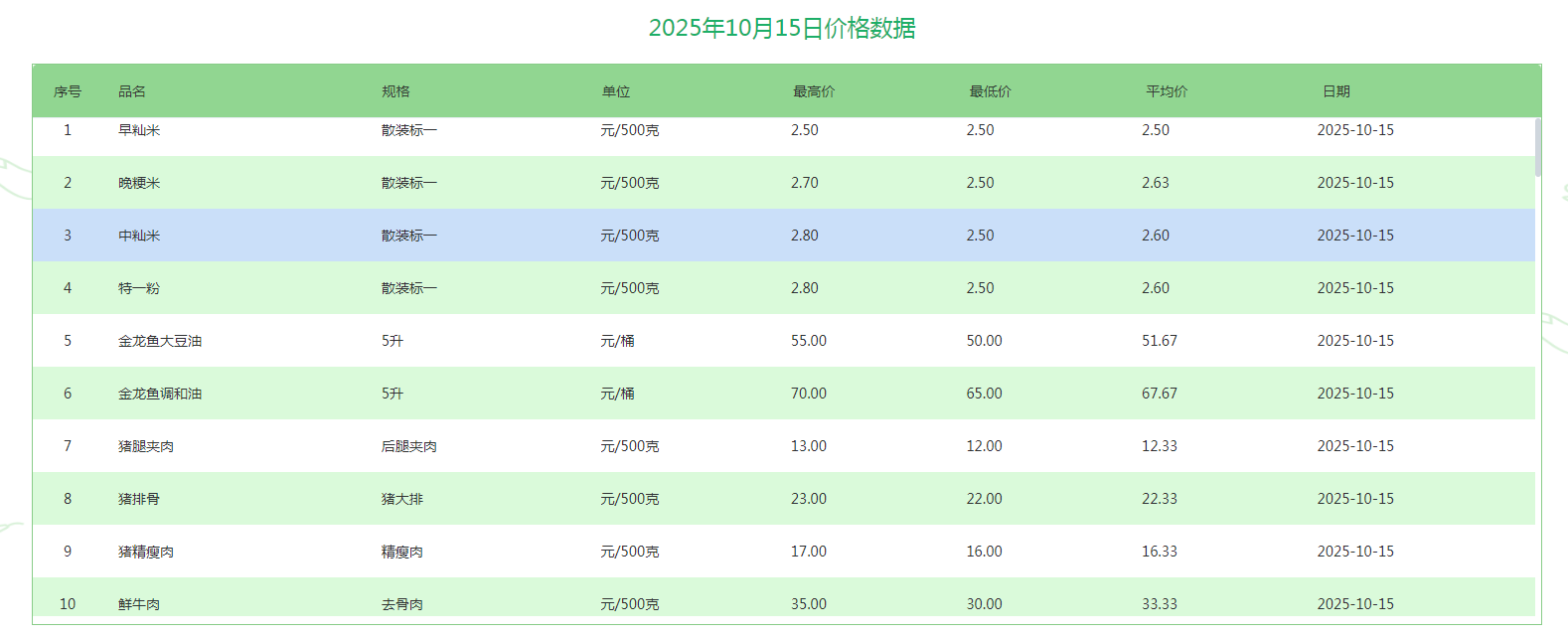
Task: Click the 去骨肉 specification for 鲜牛肉
Action: coord(402,604)
